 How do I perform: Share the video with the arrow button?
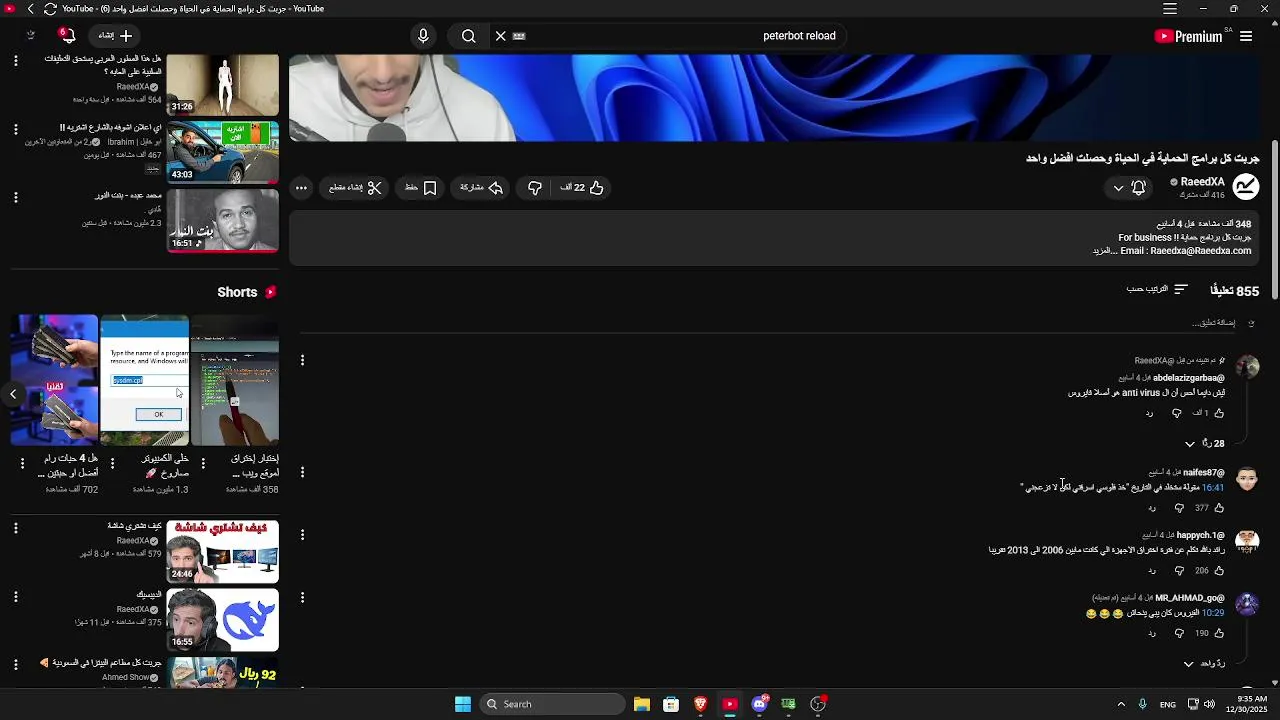[482, 188]
